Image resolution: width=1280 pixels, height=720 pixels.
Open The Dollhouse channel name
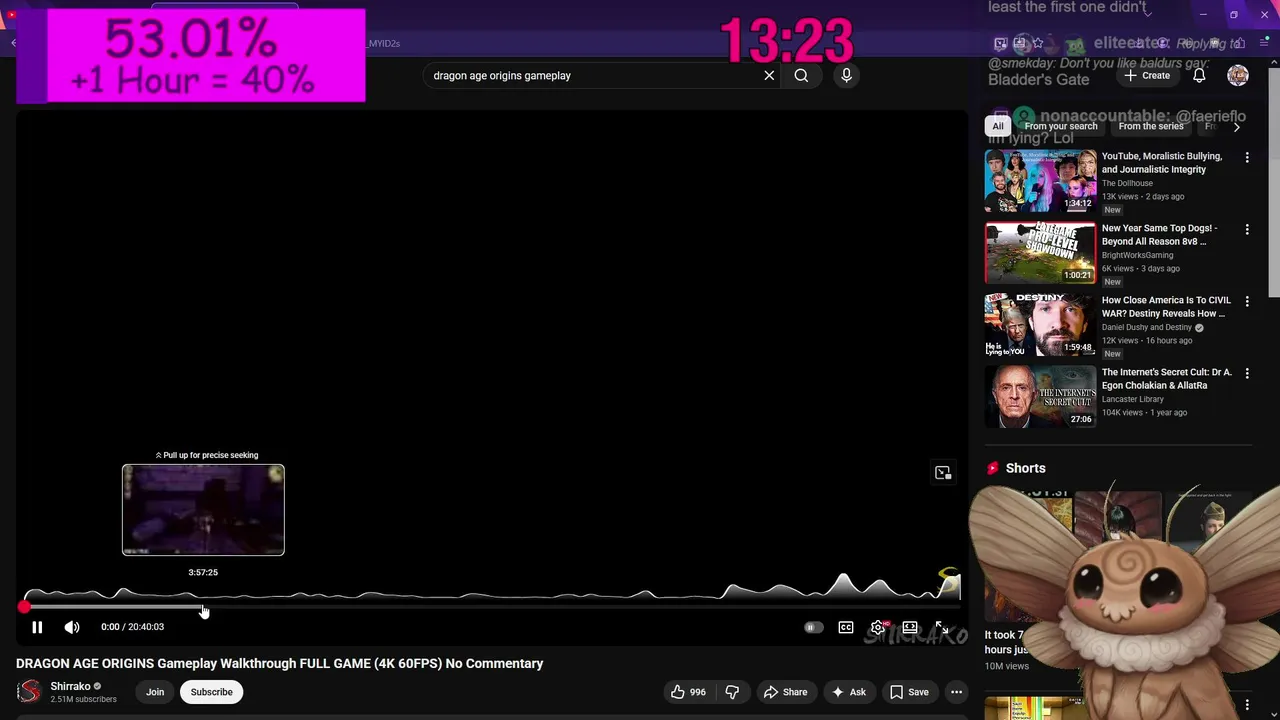pos(1127,183)
